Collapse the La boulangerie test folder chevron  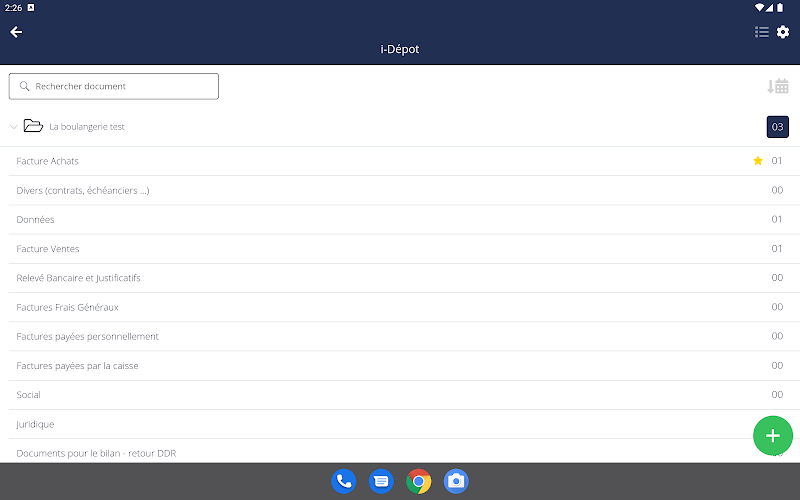14,127
